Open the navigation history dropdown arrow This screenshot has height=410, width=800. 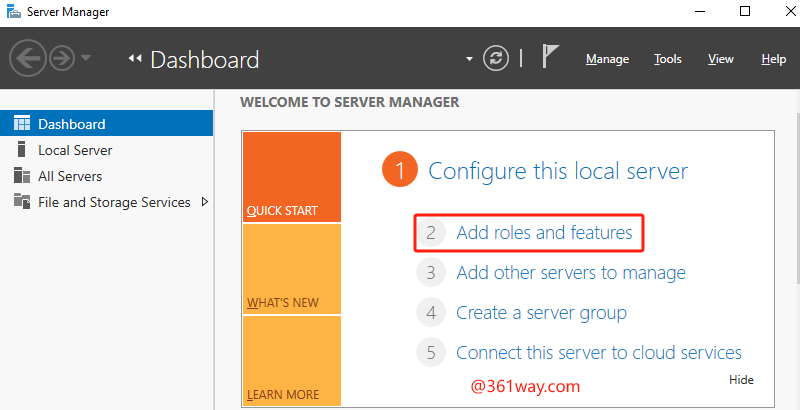[x=86, y=58]
